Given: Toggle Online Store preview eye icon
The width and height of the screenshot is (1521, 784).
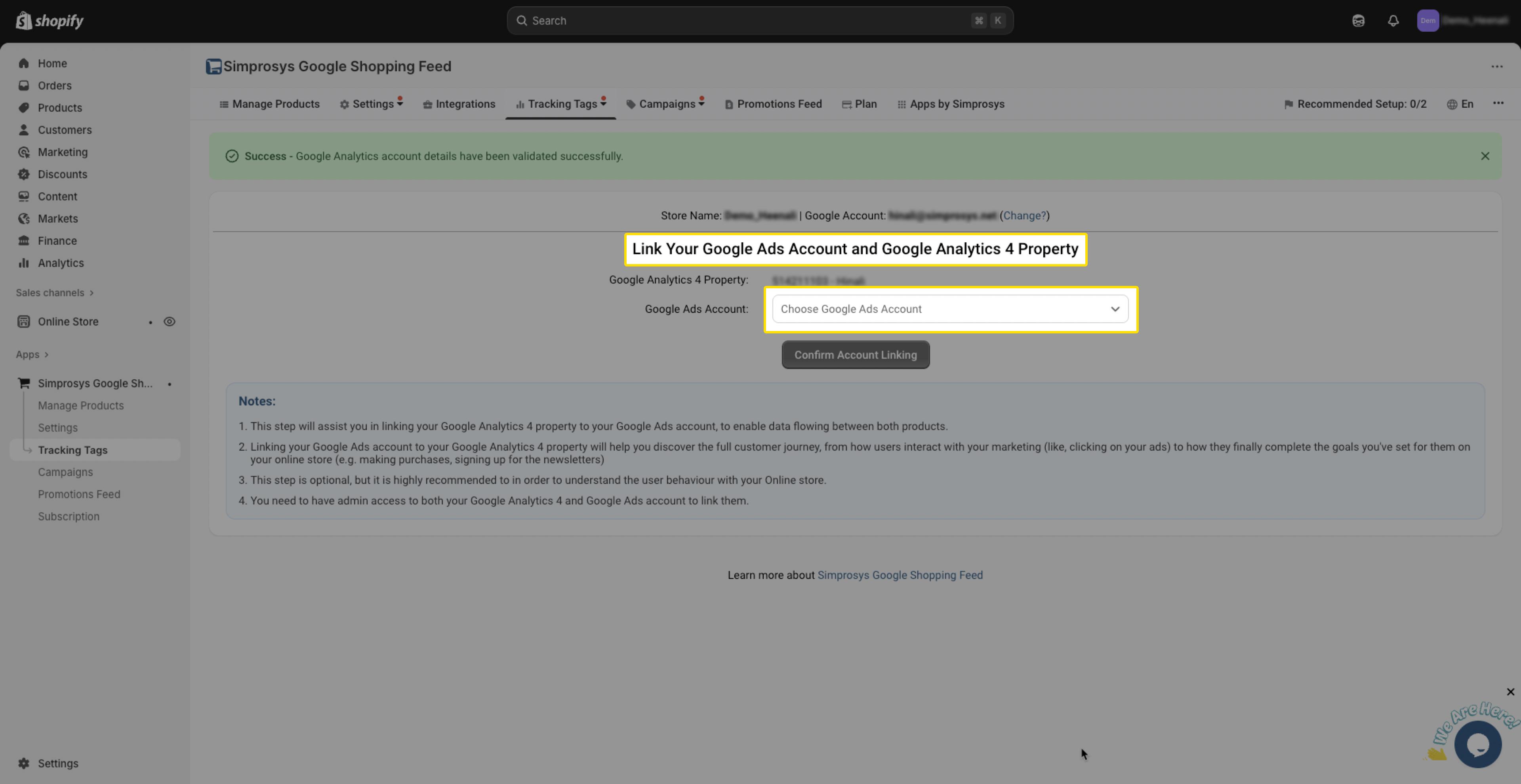Looking at the screenshot, I should coord(170,322).
